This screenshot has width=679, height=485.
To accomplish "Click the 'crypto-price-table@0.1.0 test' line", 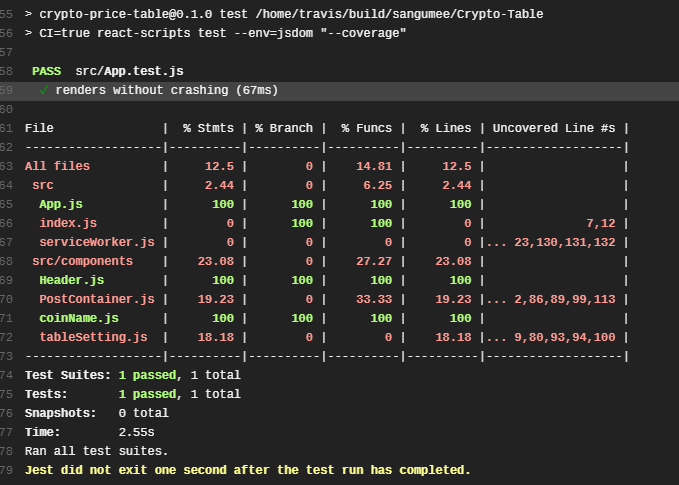I will coord(284,14).
